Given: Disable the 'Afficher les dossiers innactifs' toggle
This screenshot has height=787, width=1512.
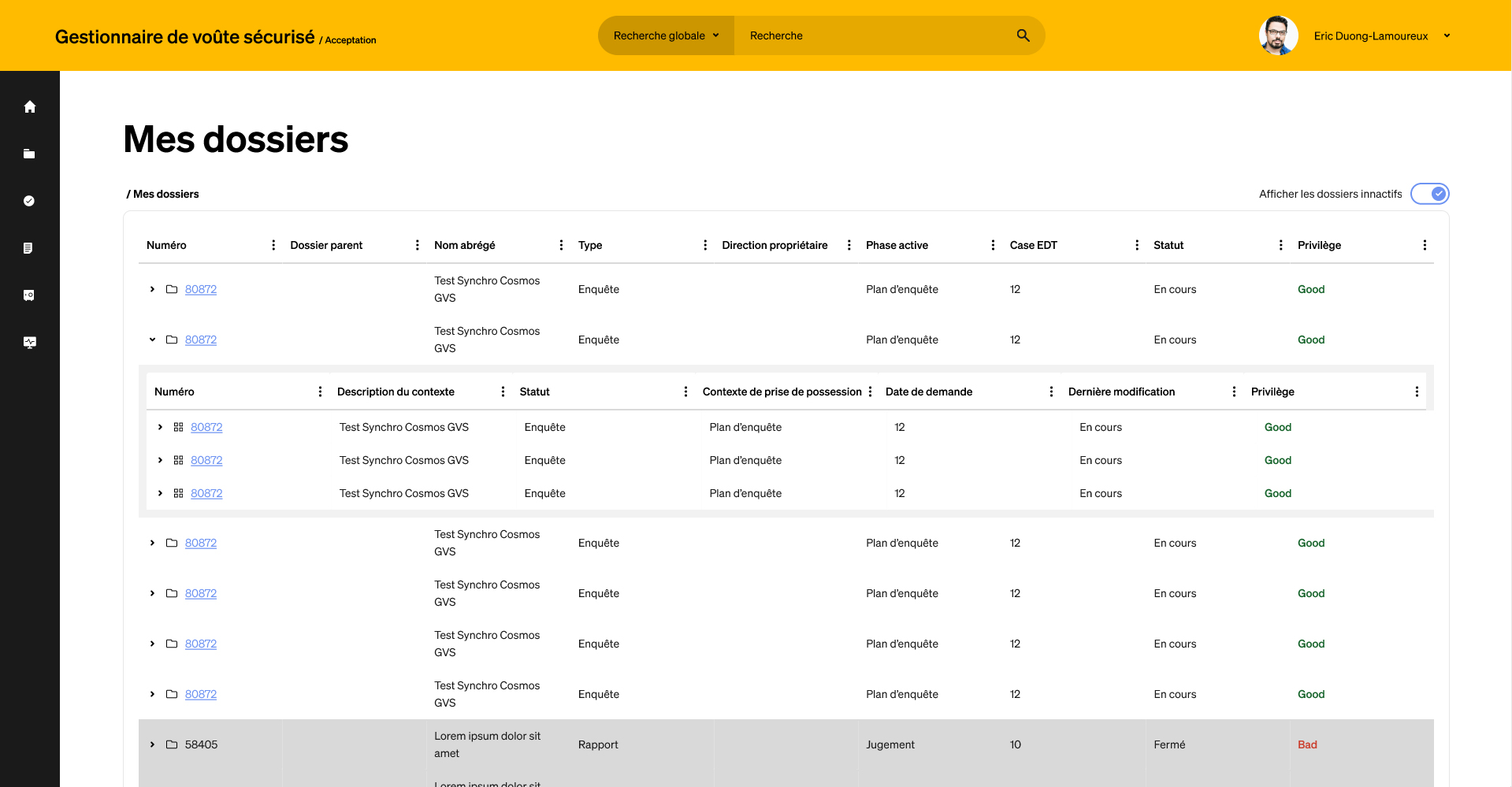Looking at the screenshot, I should pos(1428,194).
